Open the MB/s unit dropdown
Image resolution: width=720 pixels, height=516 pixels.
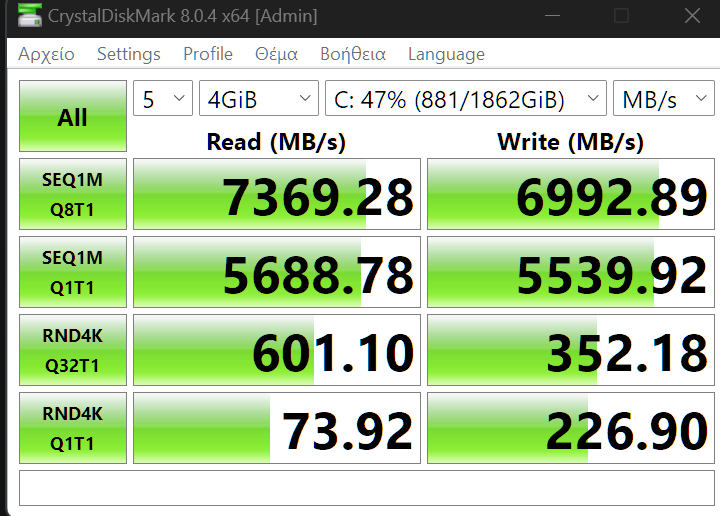[x=664, y=98]
